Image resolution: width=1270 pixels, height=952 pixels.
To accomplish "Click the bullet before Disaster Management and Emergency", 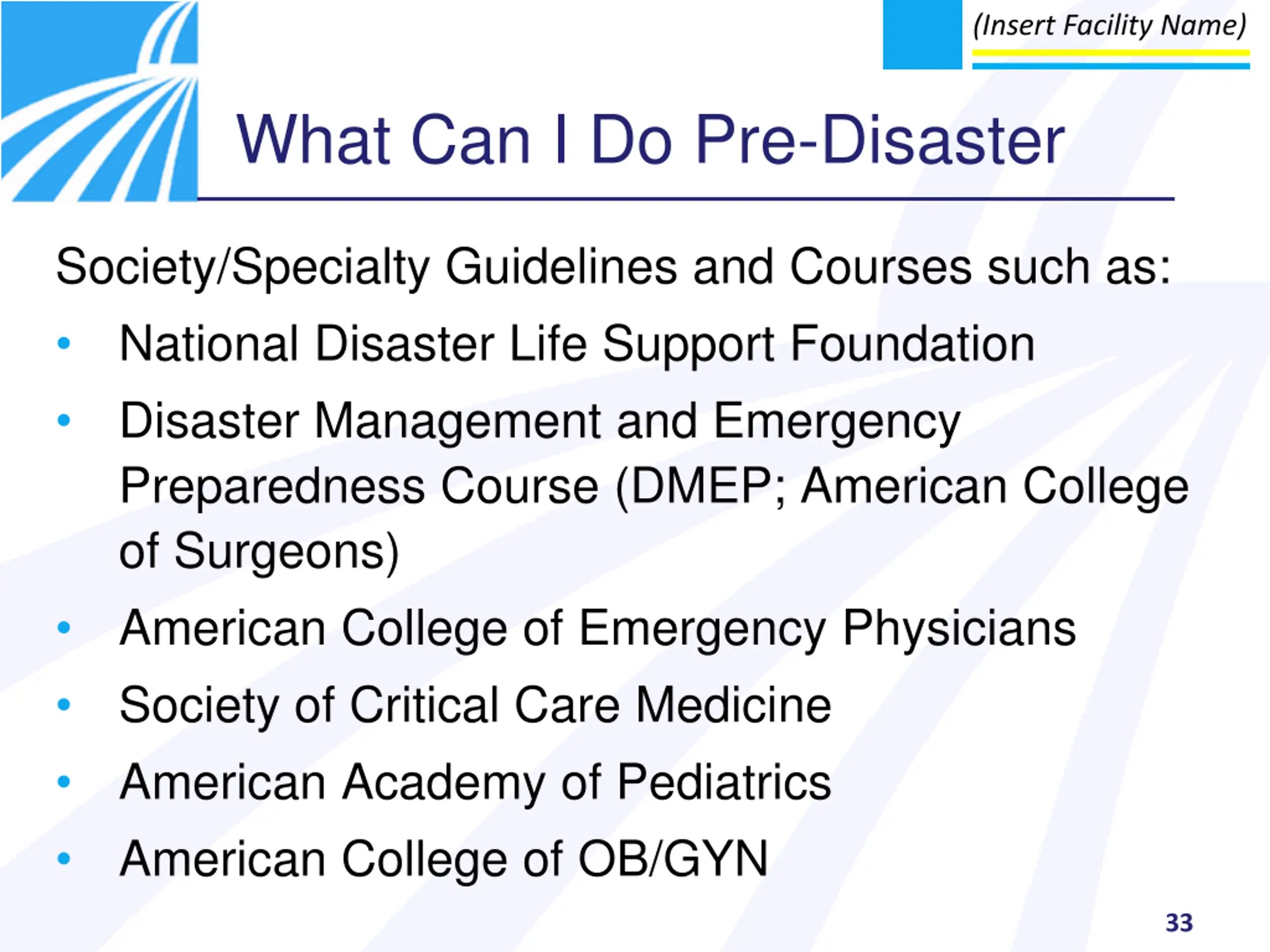I will point(63,420).
